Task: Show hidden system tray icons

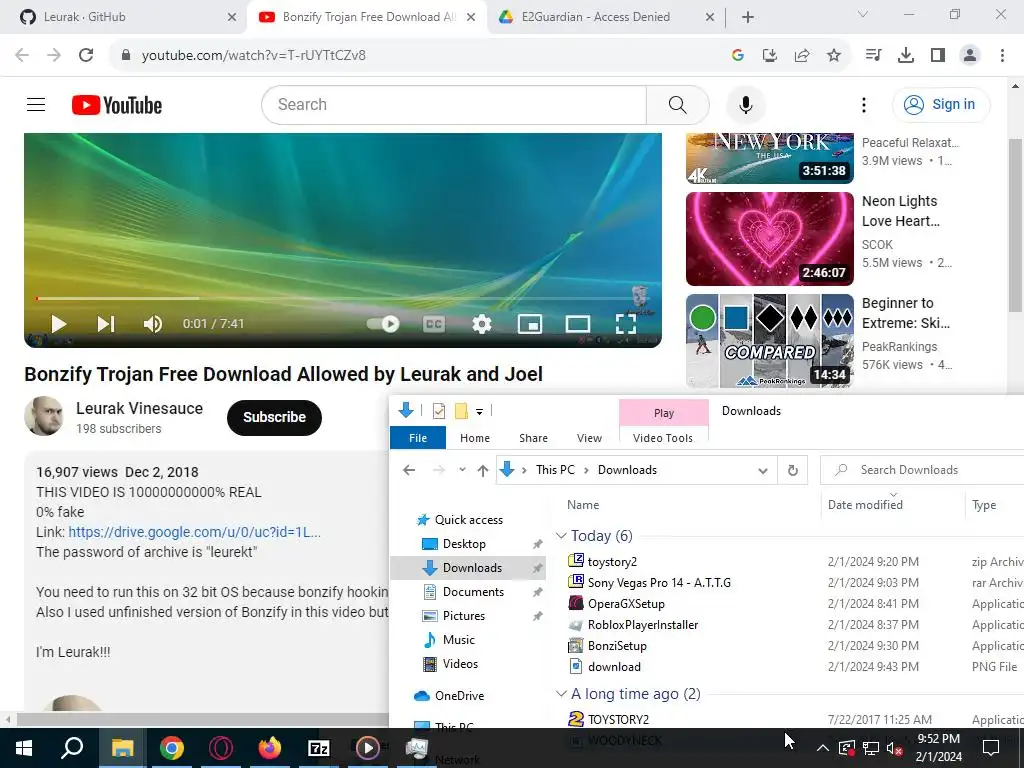Action: coord(823,748)
